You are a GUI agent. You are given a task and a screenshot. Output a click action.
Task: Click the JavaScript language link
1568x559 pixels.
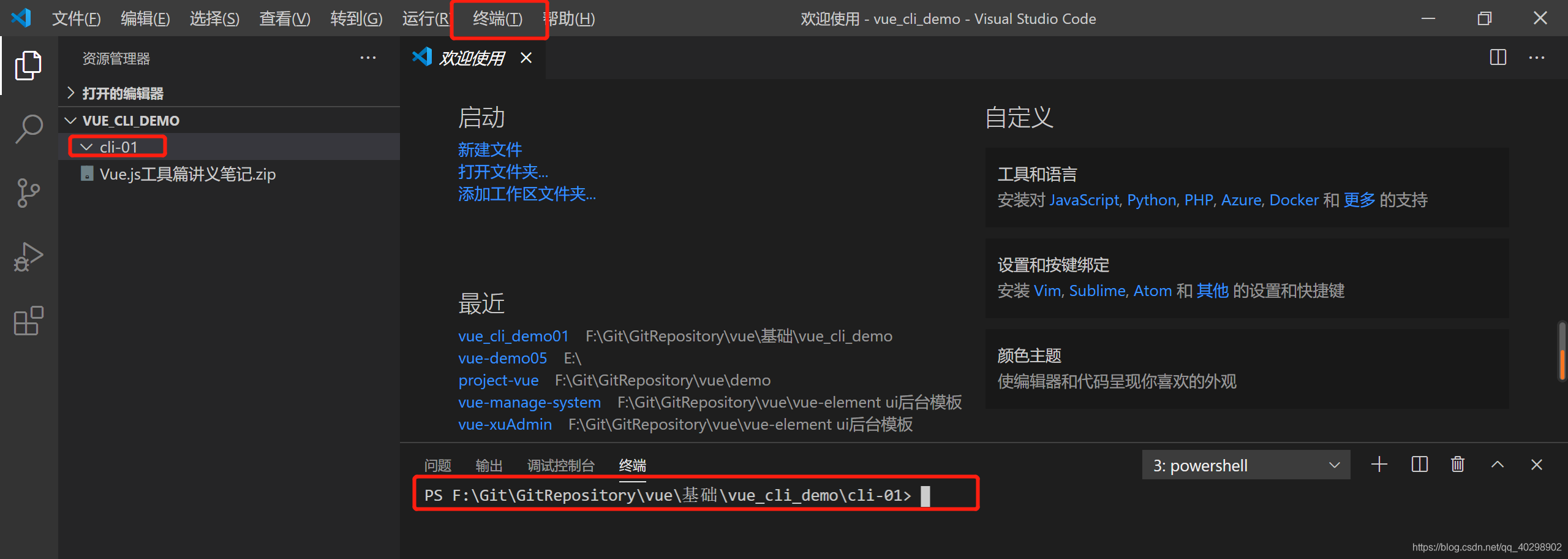[1084, 200]
